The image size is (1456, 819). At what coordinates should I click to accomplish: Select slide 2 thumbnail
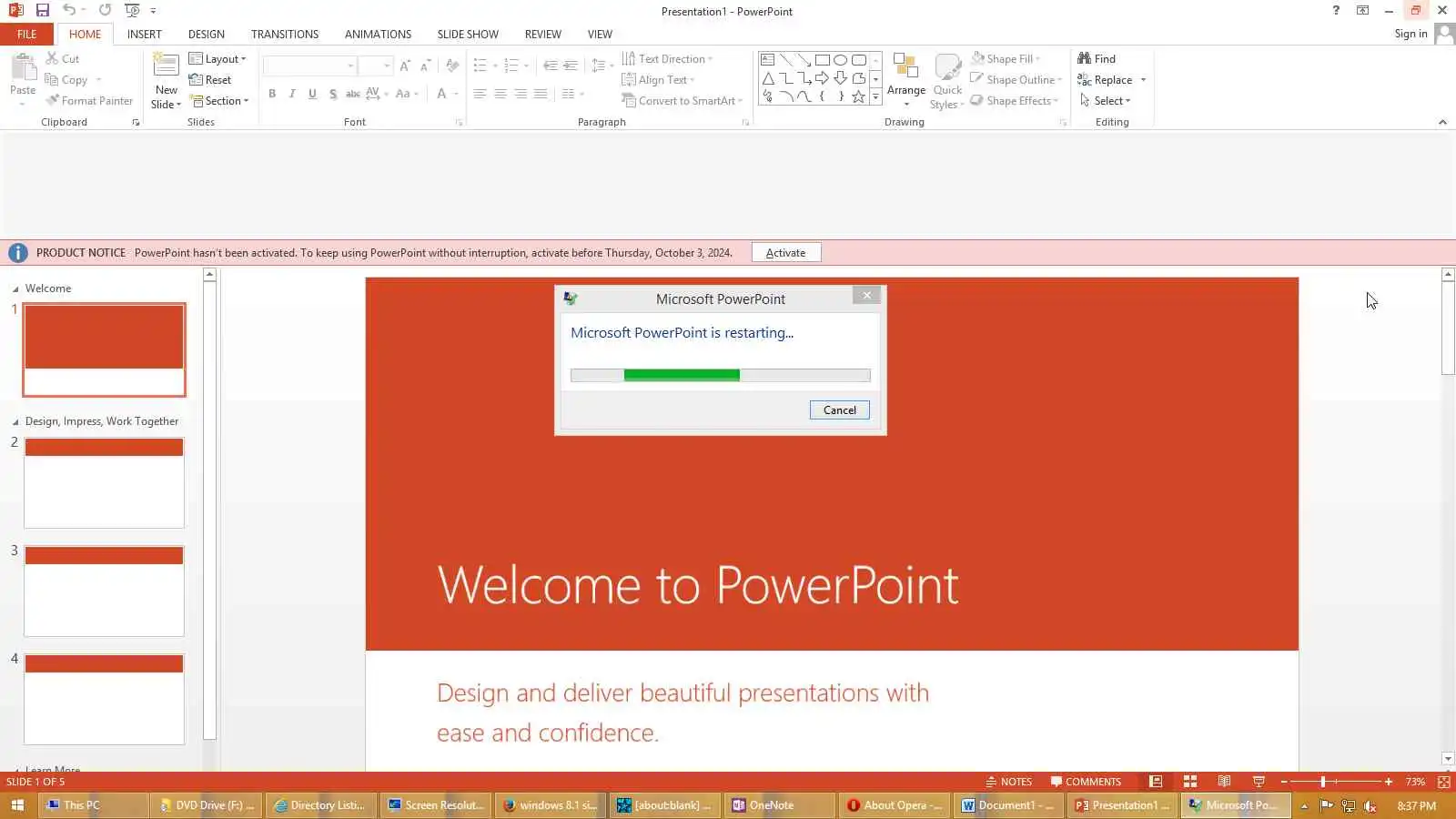(104, 483)
